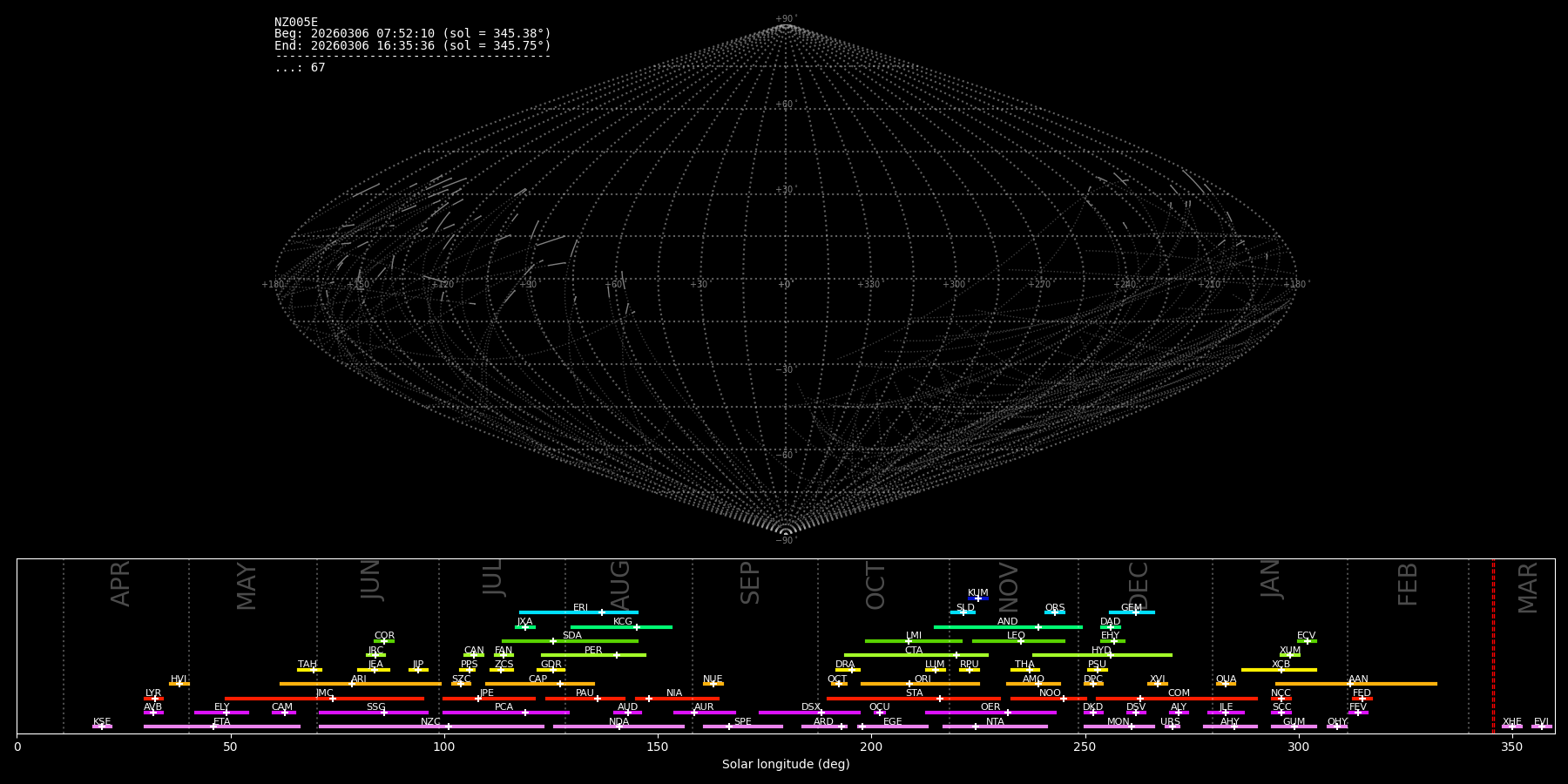Image resolution: width=1568 pixels, height=784 pixels.
Task: Click the ARI shower label
Action: [359, 679]
